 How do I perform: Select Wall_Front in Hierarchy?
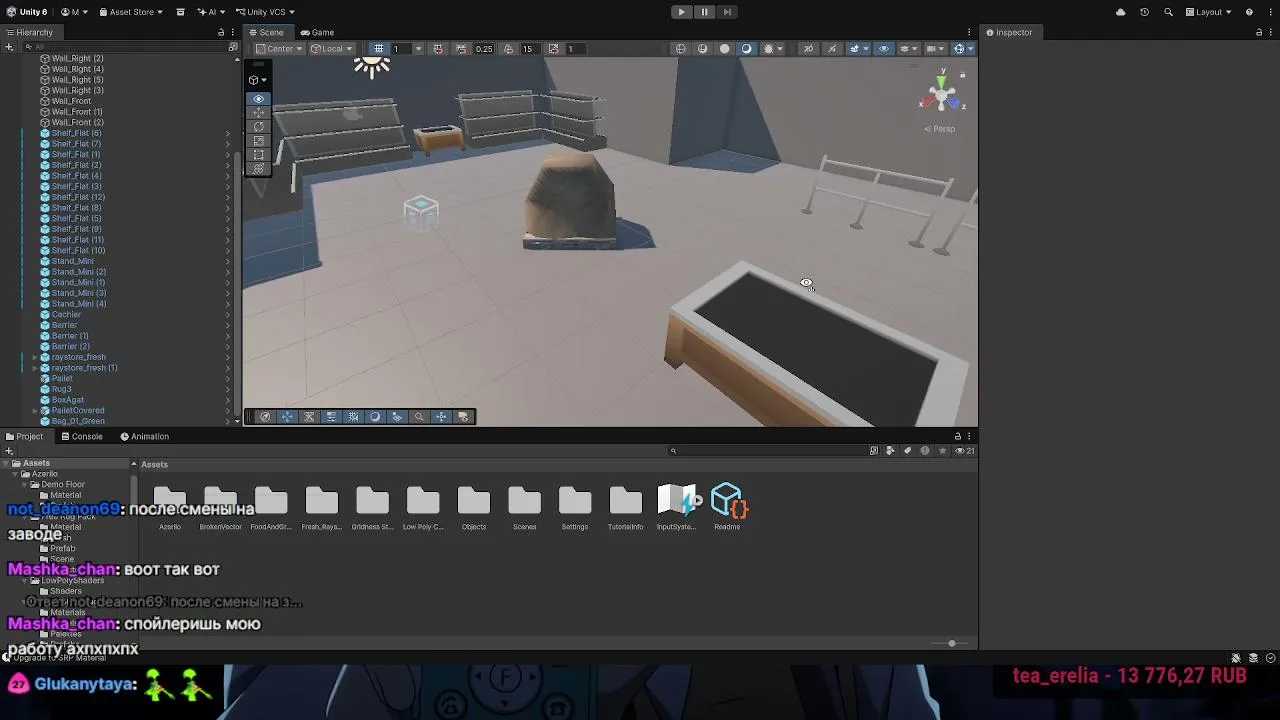(71, 101)
